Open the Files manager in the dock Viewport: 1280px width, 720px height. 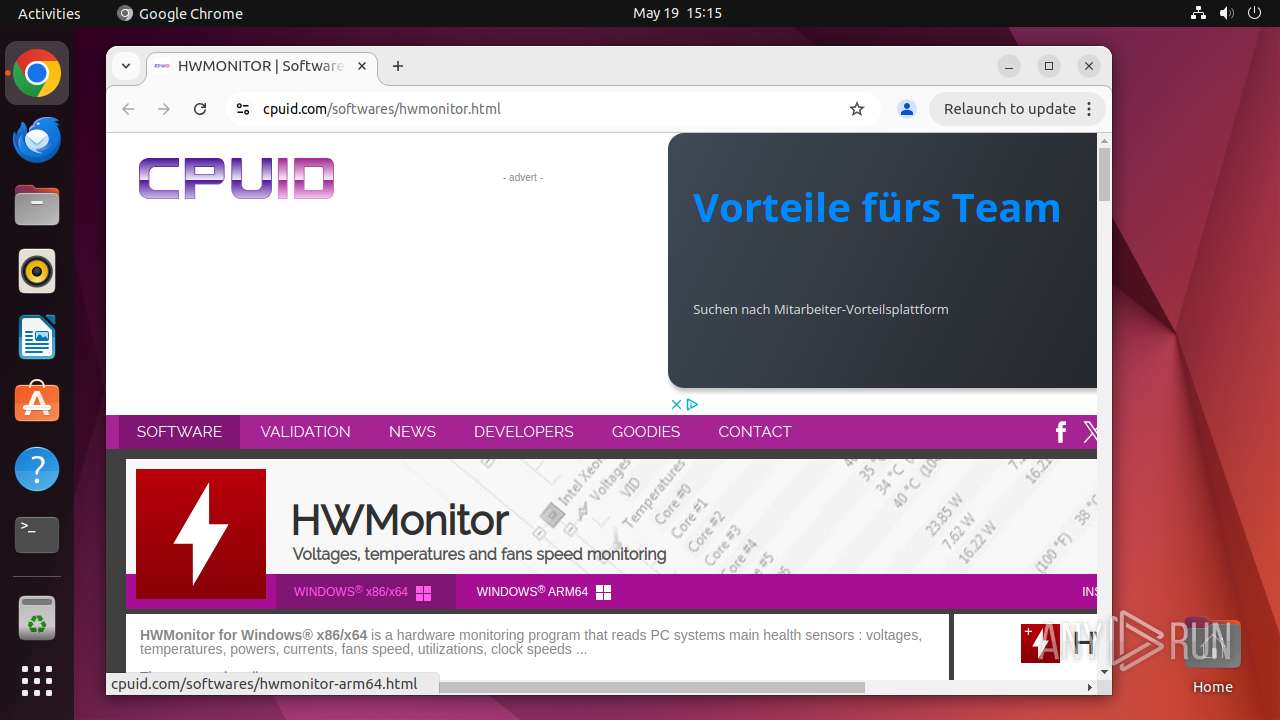click(37, 205)
